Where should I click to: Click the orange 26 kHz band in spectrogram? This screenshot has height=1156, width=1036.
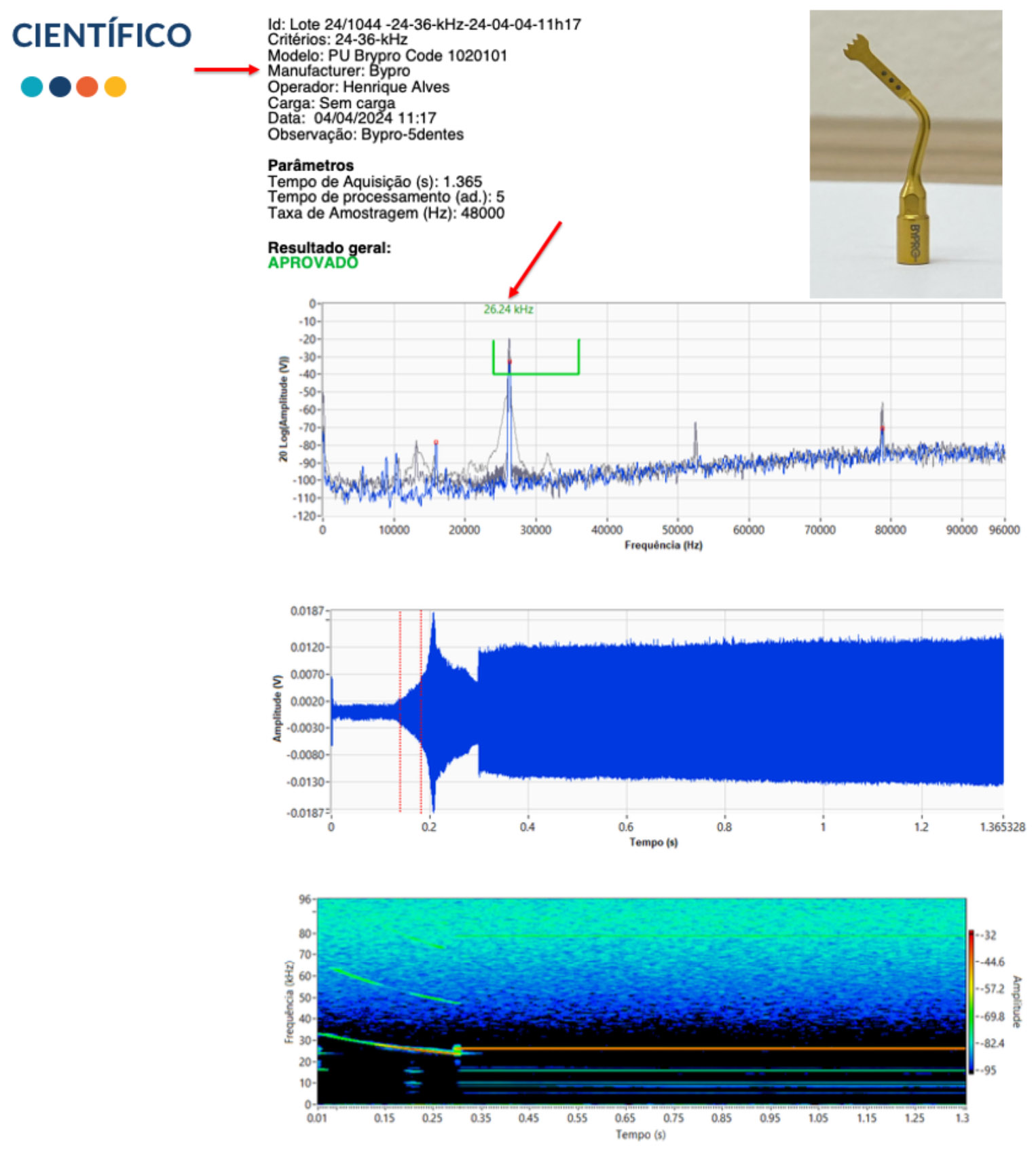[679, 1048]
